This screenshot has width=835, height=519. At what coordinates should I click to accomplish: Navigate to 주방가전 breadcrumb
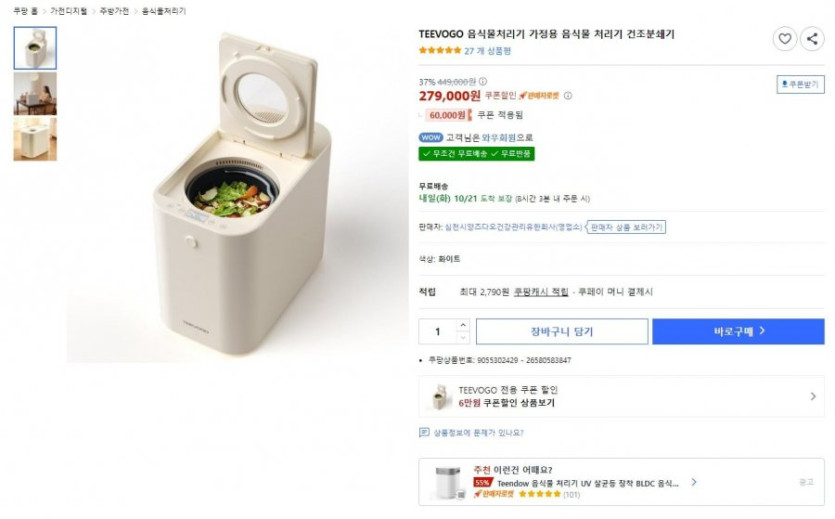tap(113, 11)
